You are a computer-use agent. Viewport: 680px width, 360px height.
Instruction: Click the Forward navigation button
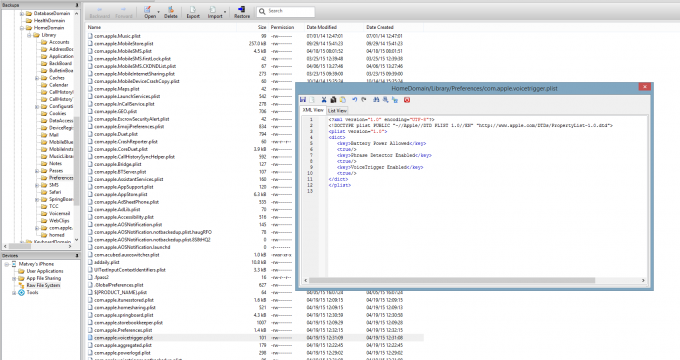(x=124, y=12)
